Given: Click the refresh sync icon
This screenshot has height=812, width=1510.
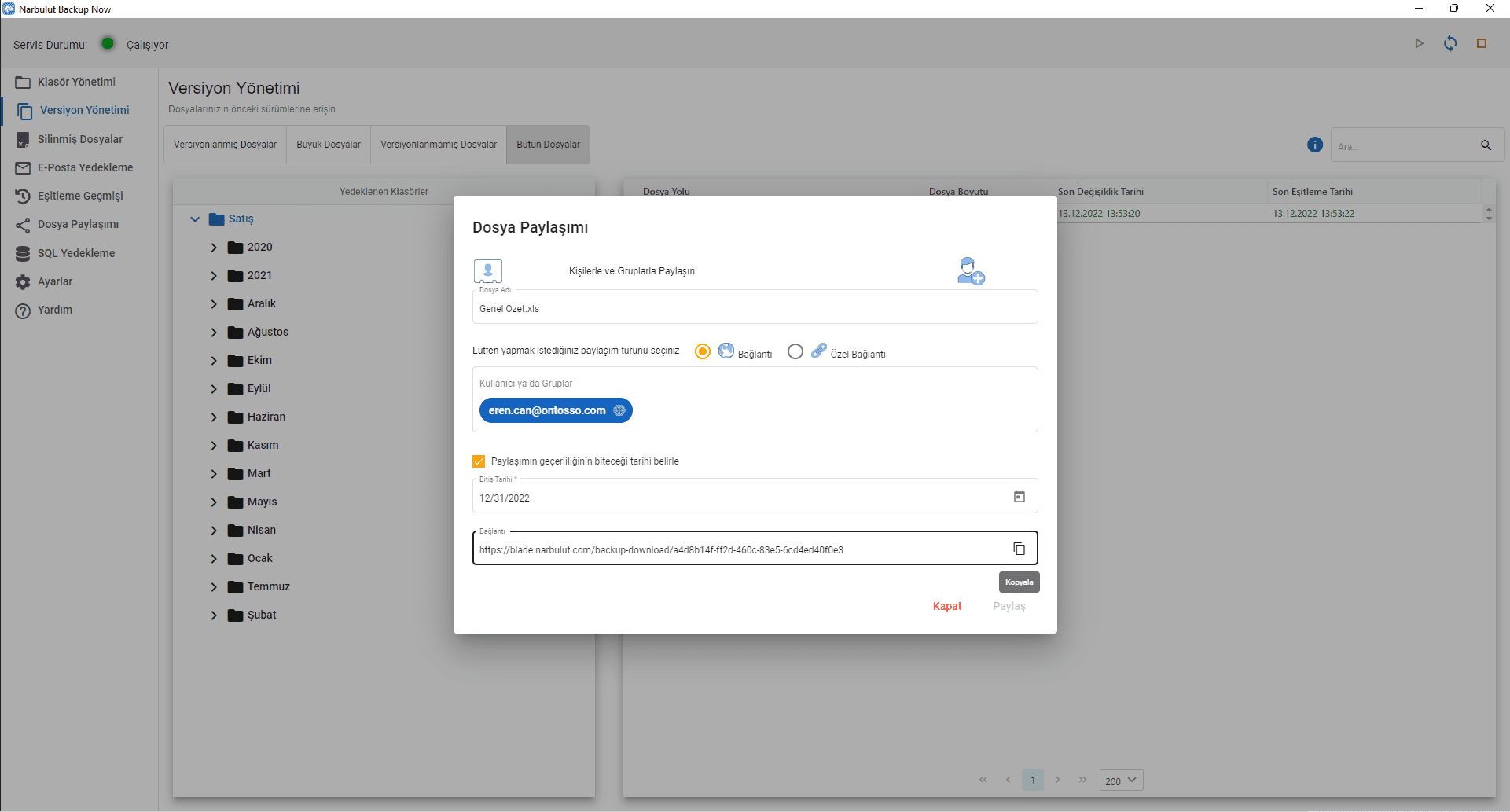Looking at the screenshot, I should [1450, 44].
